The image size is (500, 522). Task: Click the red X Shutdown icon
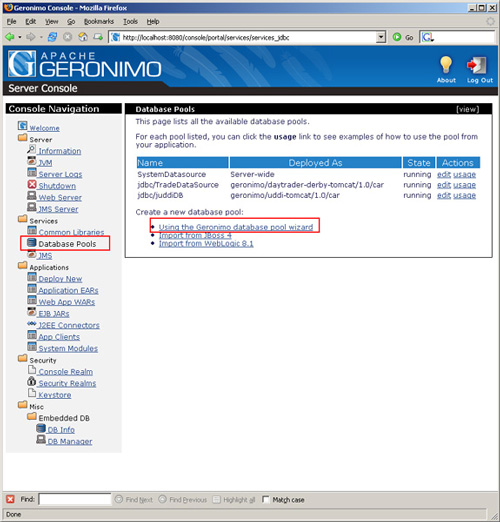(x=32, y=184)
